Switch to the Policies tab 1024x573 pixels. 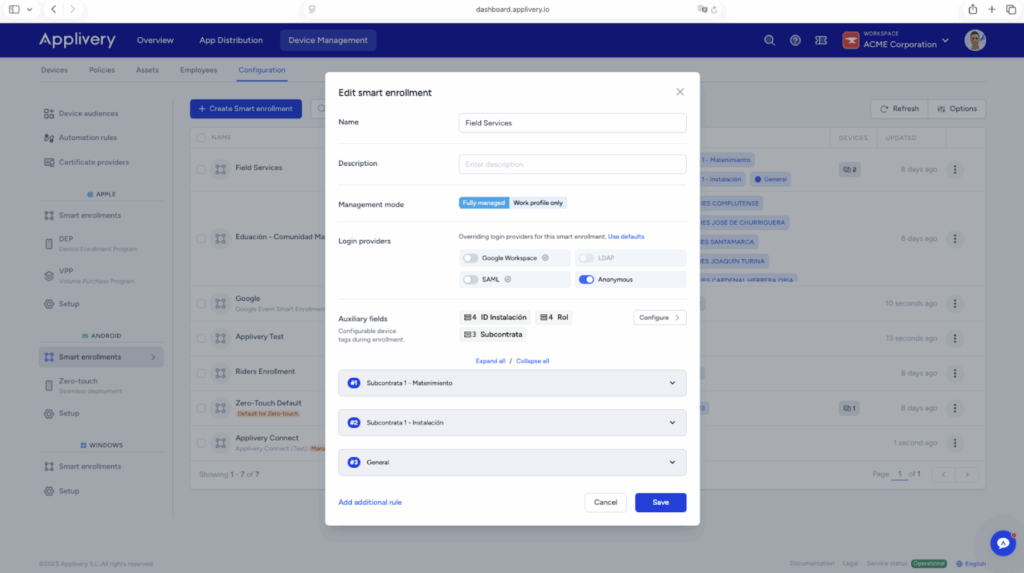[102, 70]
